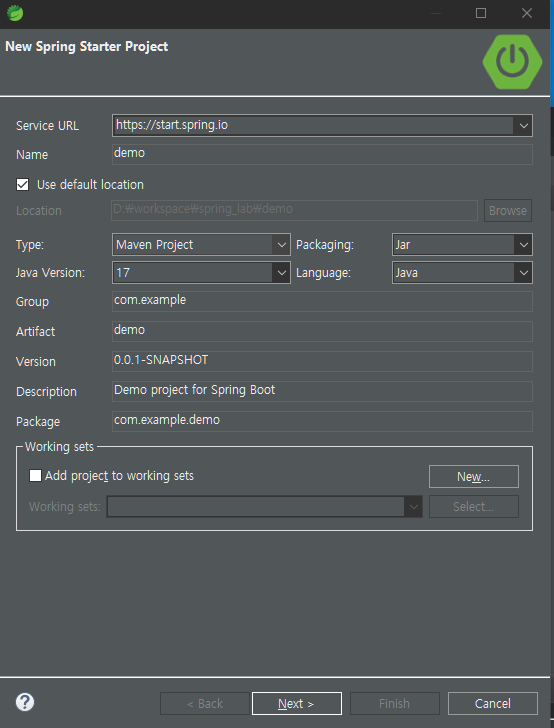Open the Language dropdown showing Java
Viewport: 554px width, 728px height.
tap(462, 273)
